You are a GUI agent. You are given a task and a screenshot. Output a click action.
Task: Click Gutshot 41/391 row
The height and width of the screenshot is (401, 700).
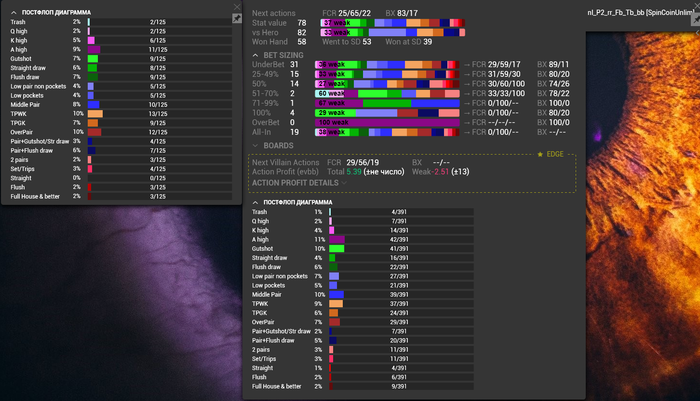pyautogui.click(x=362, y=249)
